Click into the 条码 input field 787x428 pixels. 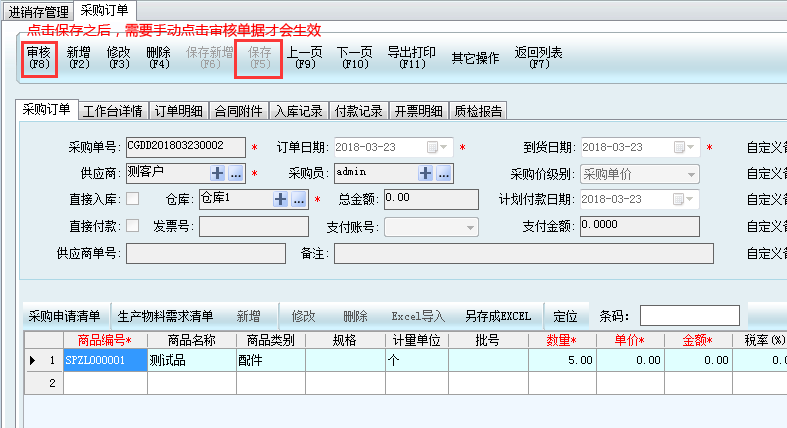689,316
